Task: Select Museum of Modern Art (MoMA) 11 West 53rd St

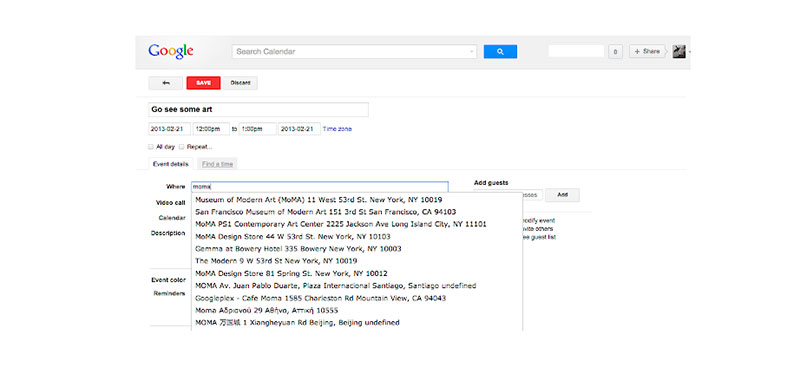Action: coord(357,200)
